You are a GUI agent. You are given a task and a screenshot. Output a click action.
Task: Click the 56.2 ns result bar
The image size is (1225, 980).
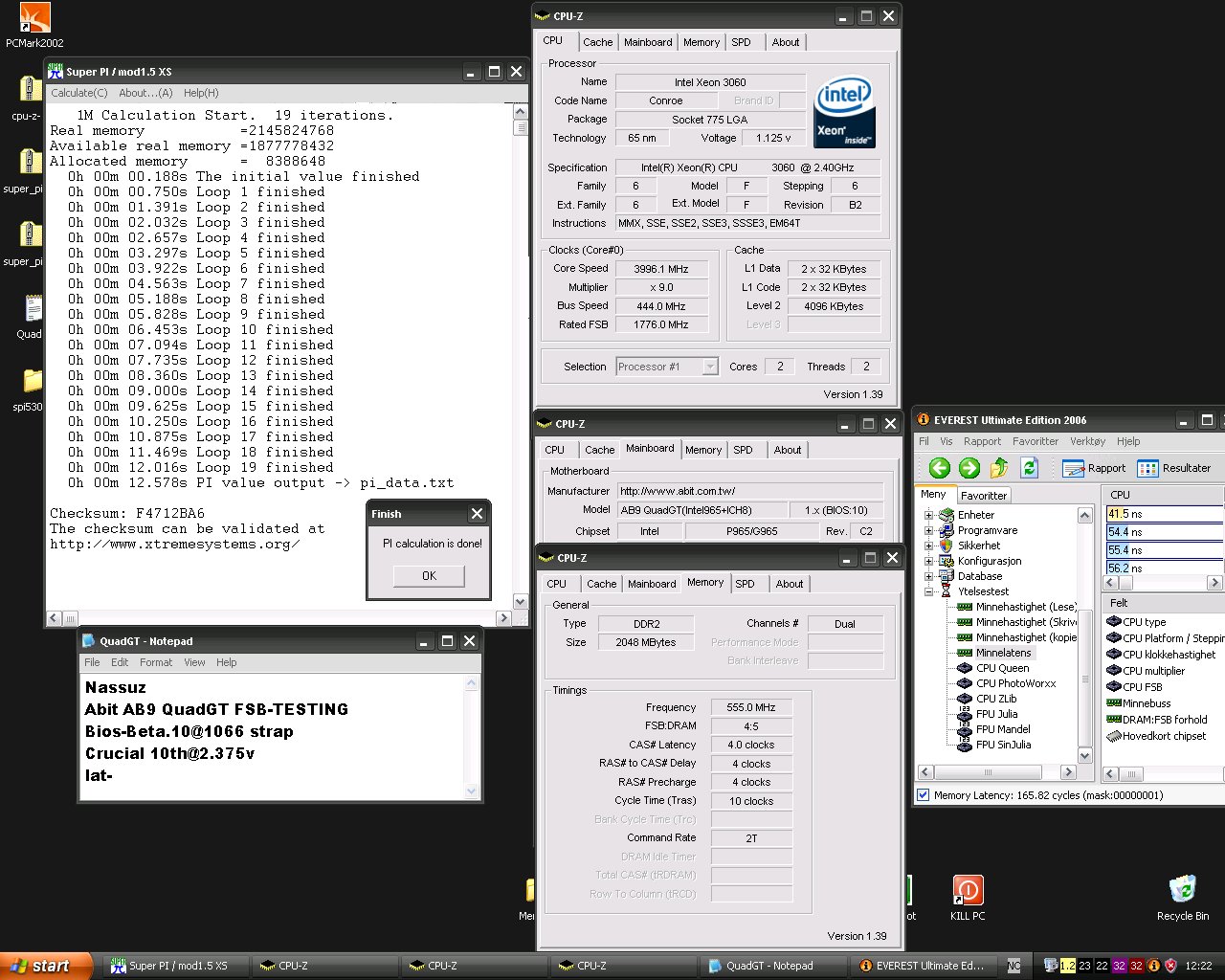click(x=1164, y=568)
